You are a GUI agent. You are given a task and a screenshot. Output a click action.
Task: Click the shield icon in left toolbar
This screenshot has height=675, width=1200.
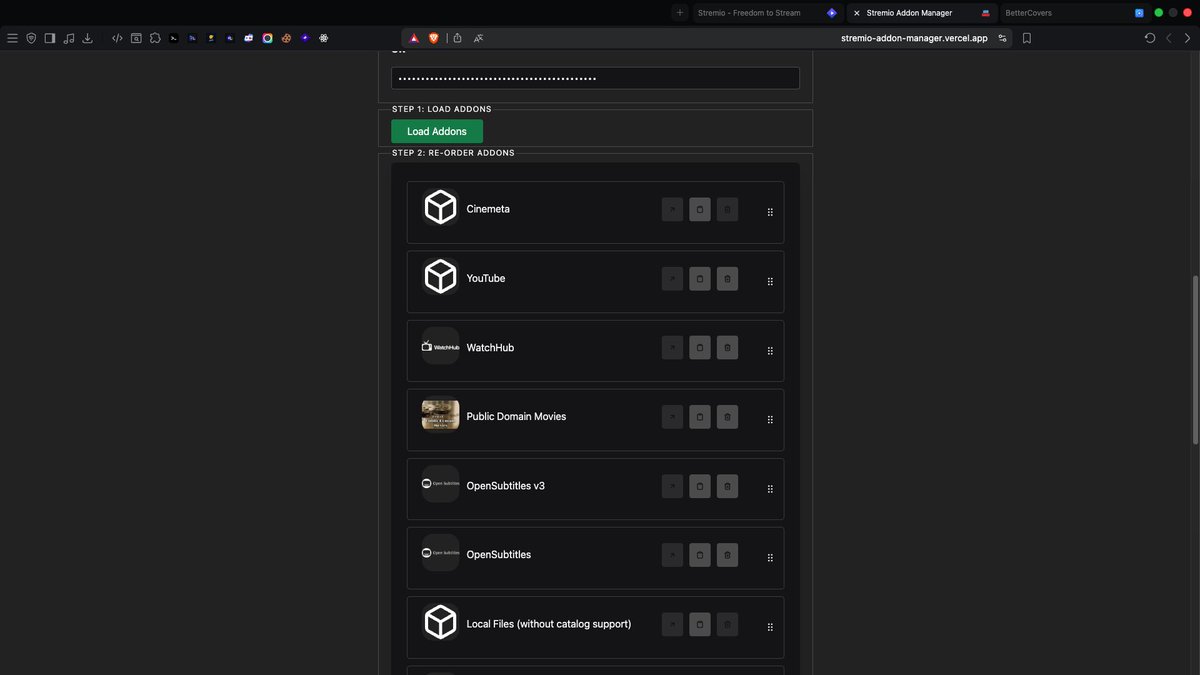pos(31,38)
